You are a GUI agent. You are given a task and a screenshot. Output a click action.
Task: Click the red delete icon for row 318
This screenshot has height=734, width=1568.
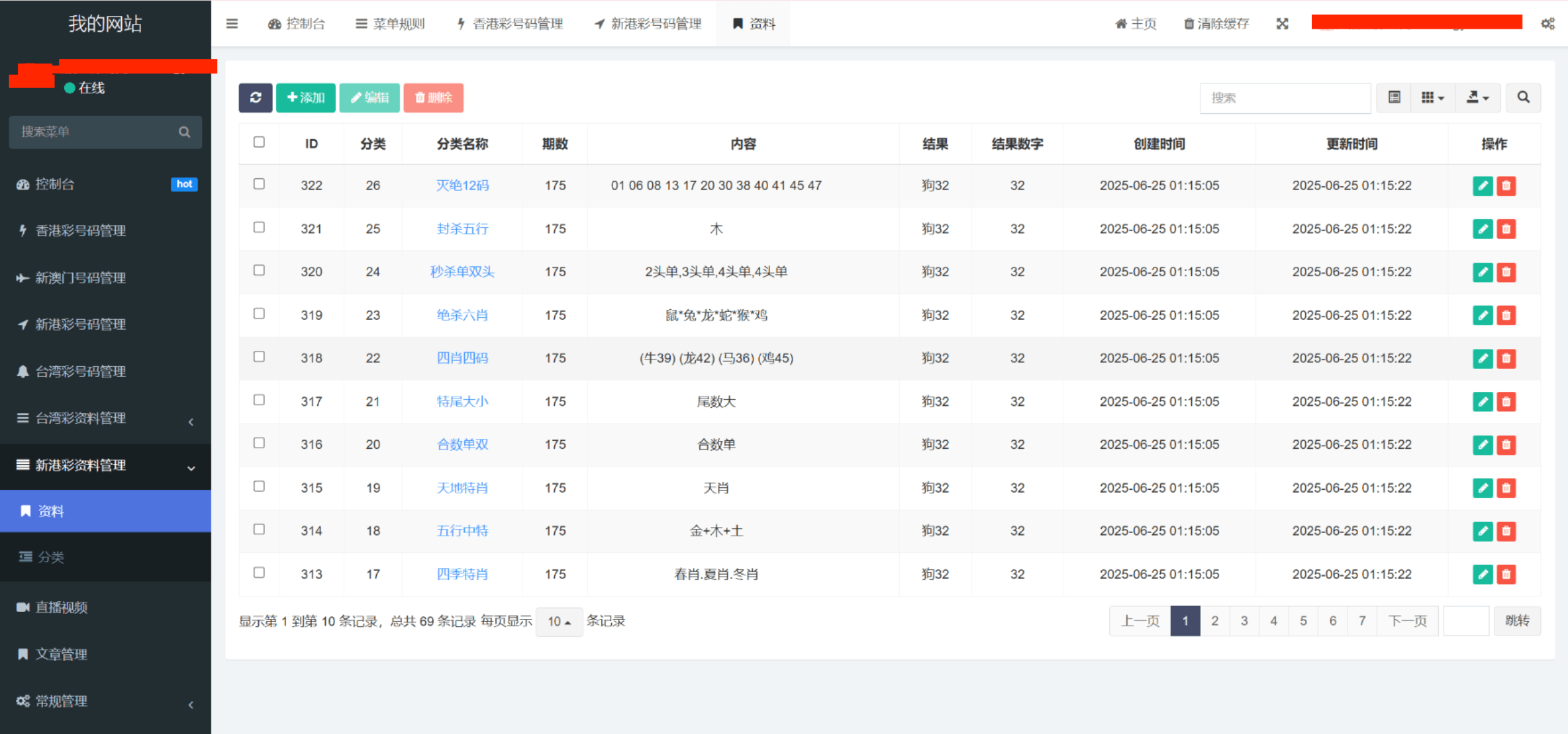click(x=1506, y=358)
